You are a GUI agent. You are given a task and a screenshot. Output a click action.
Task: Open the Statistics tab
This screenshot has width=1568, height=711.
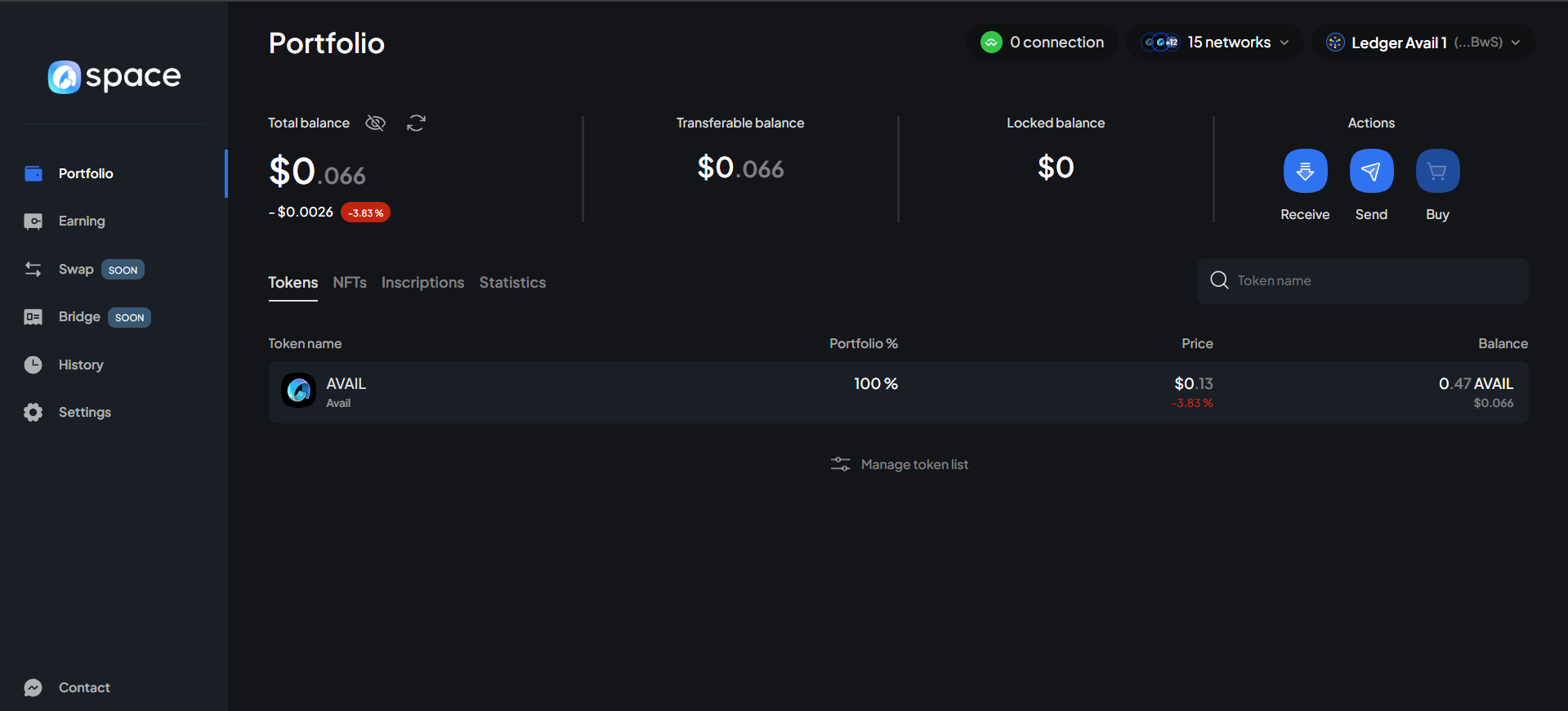click(x=512, y=283)
